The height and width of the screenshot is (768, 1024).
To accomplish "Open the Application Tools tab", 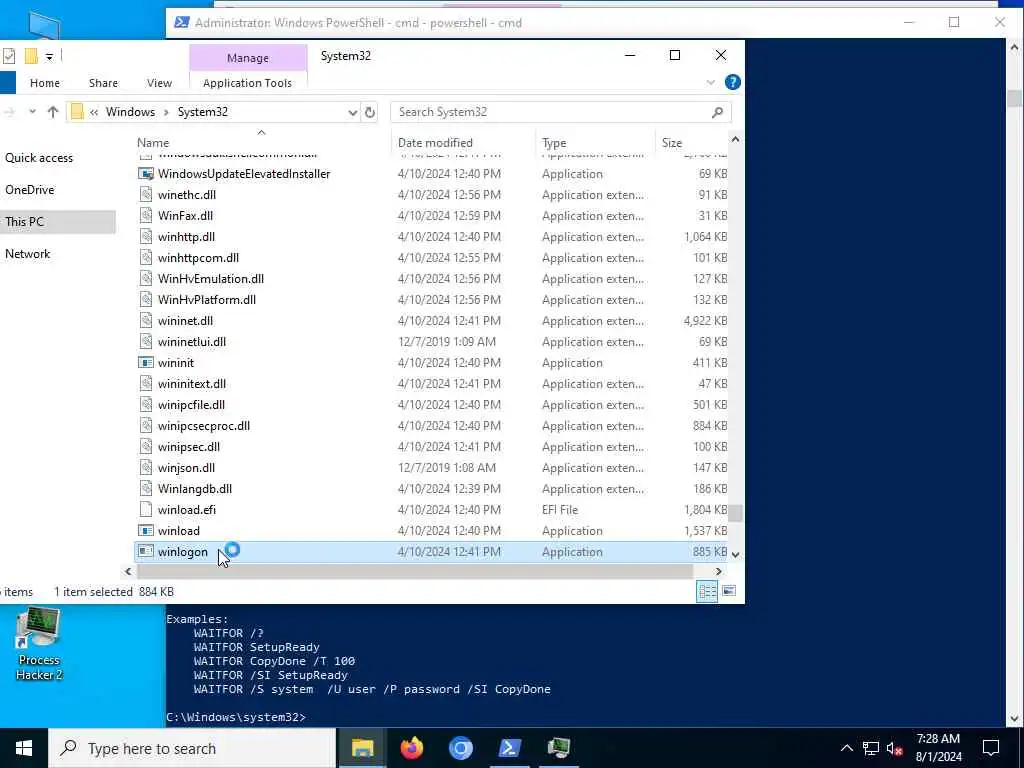I will 248,83.
